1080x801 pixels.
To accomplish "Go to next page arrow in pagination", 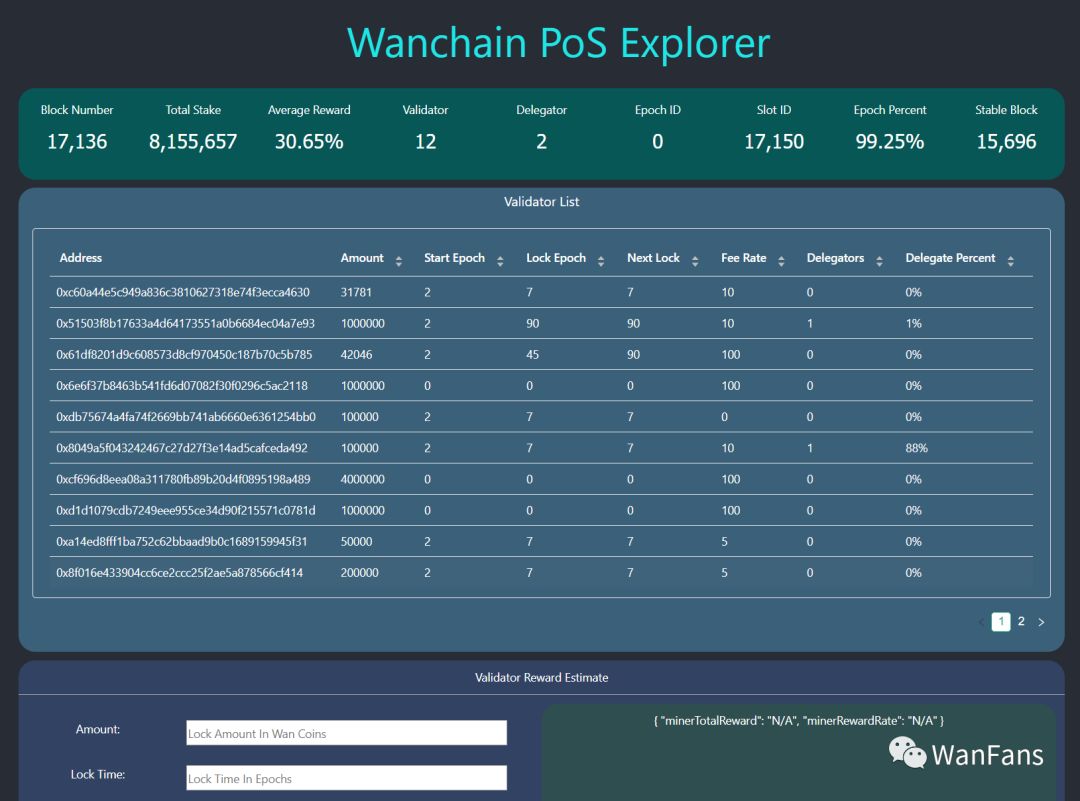I will pyautogui.click(x=1041, y=622).
